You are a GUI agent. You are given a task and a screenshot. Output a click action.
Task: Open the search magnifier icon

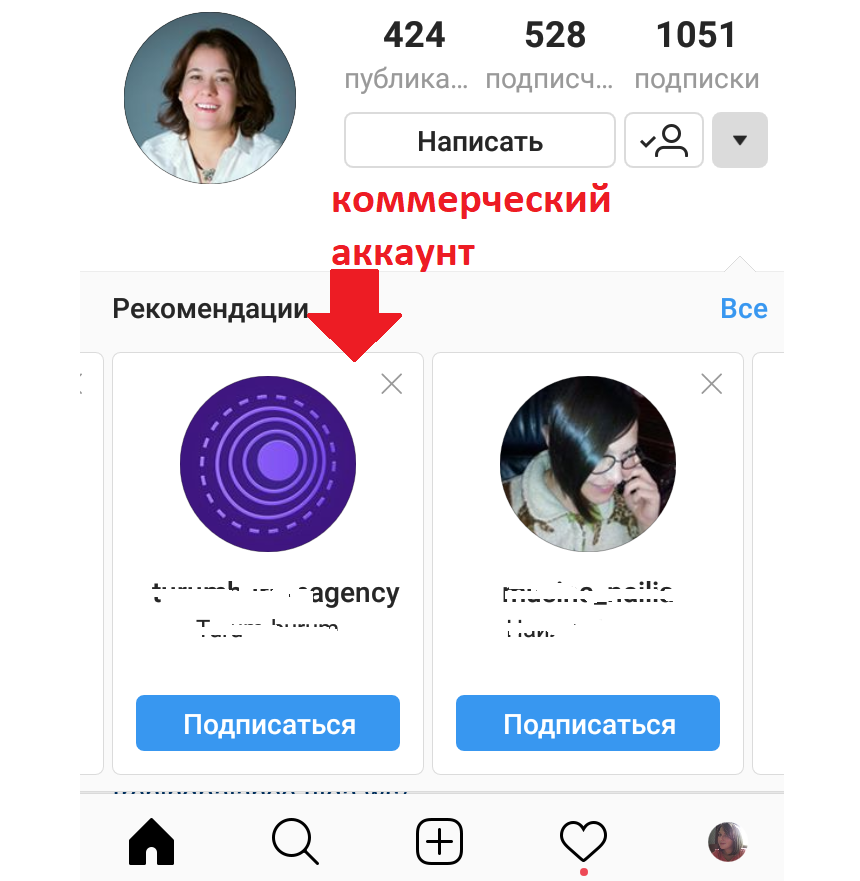click(x=295, y=841)
